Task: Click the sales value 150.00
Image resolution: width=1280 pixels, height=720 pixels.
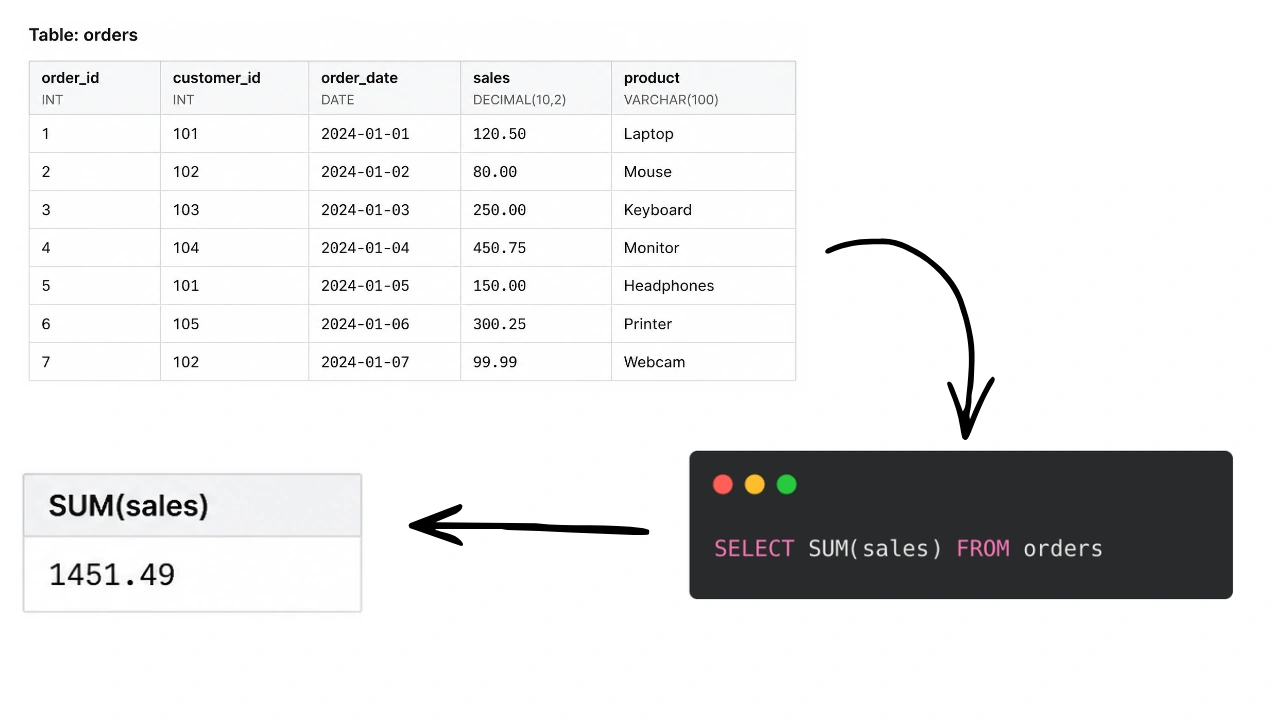Action: (499, 286)
